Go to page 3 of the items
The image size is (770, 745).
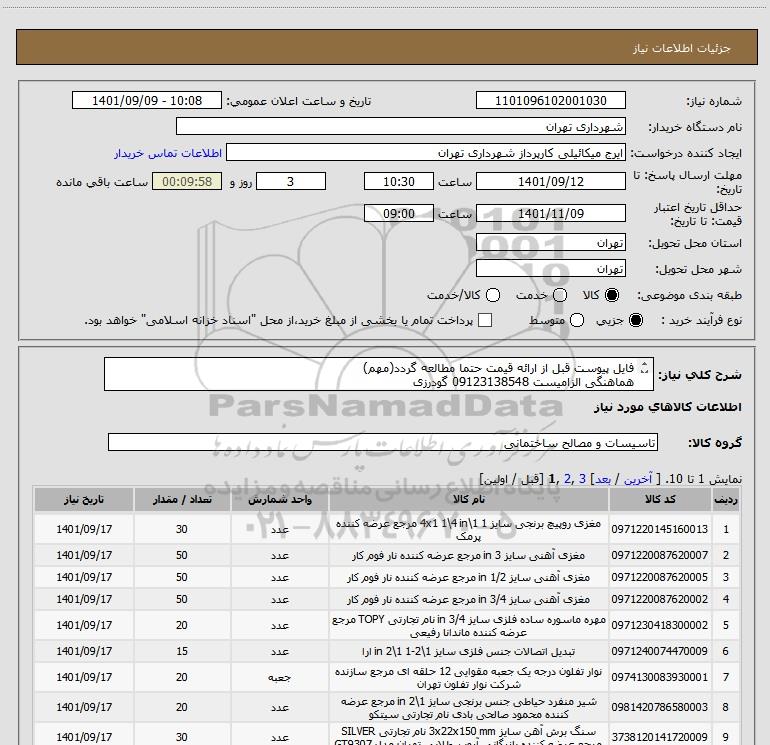[x=582, y=478]
